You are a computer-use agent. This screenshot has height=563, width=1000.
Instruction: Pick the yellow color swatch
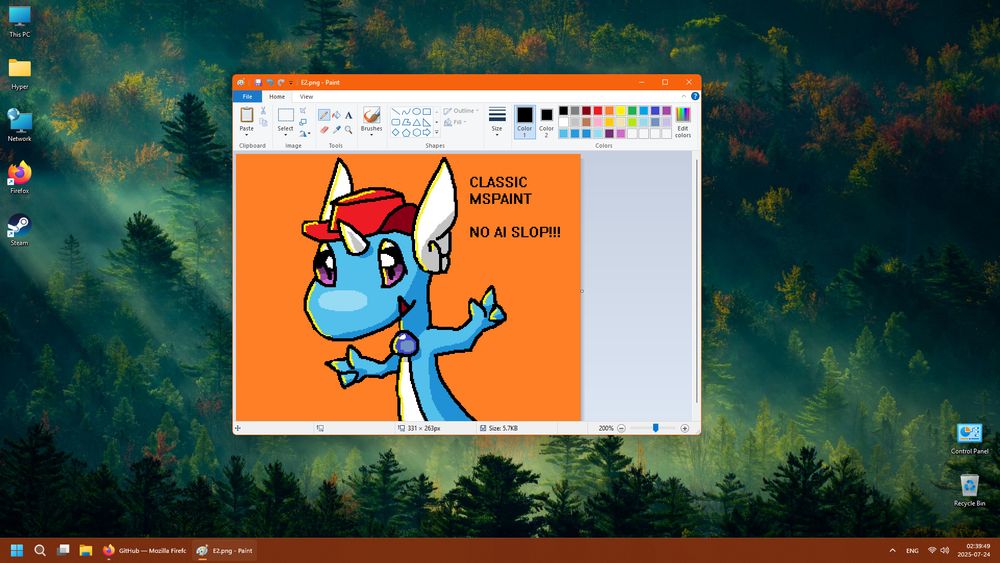coord(621,110)
